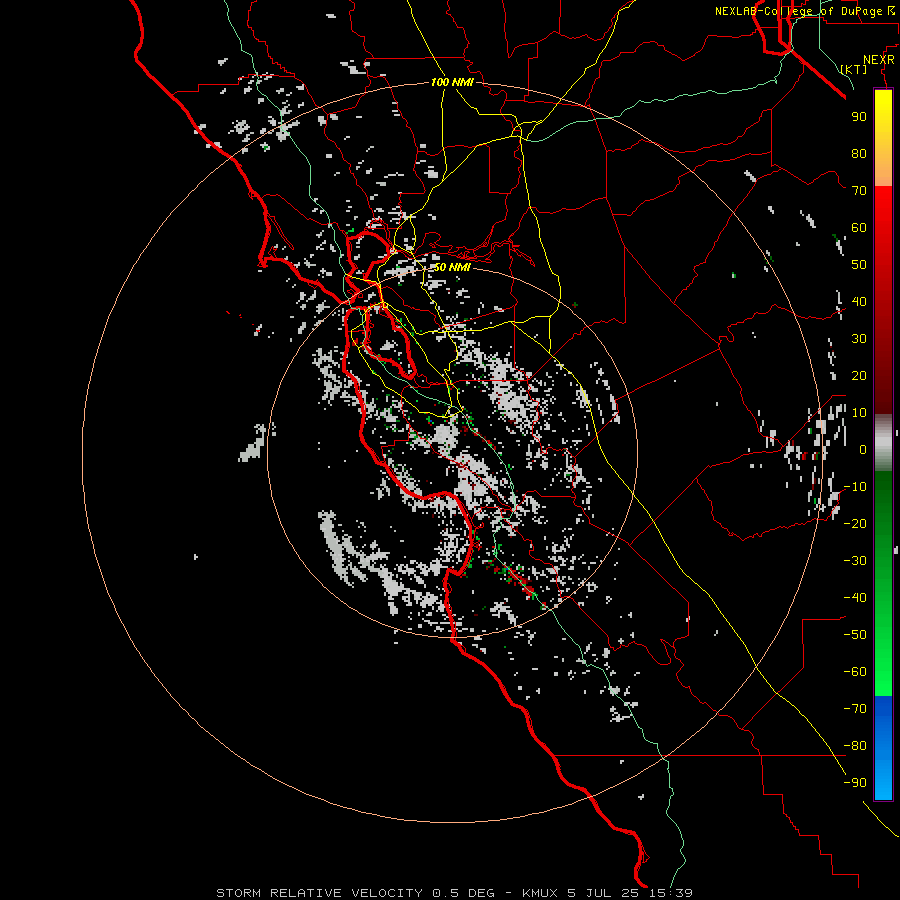Click the 60 value on velocity scale
The image size is (900, 900).
859,228
